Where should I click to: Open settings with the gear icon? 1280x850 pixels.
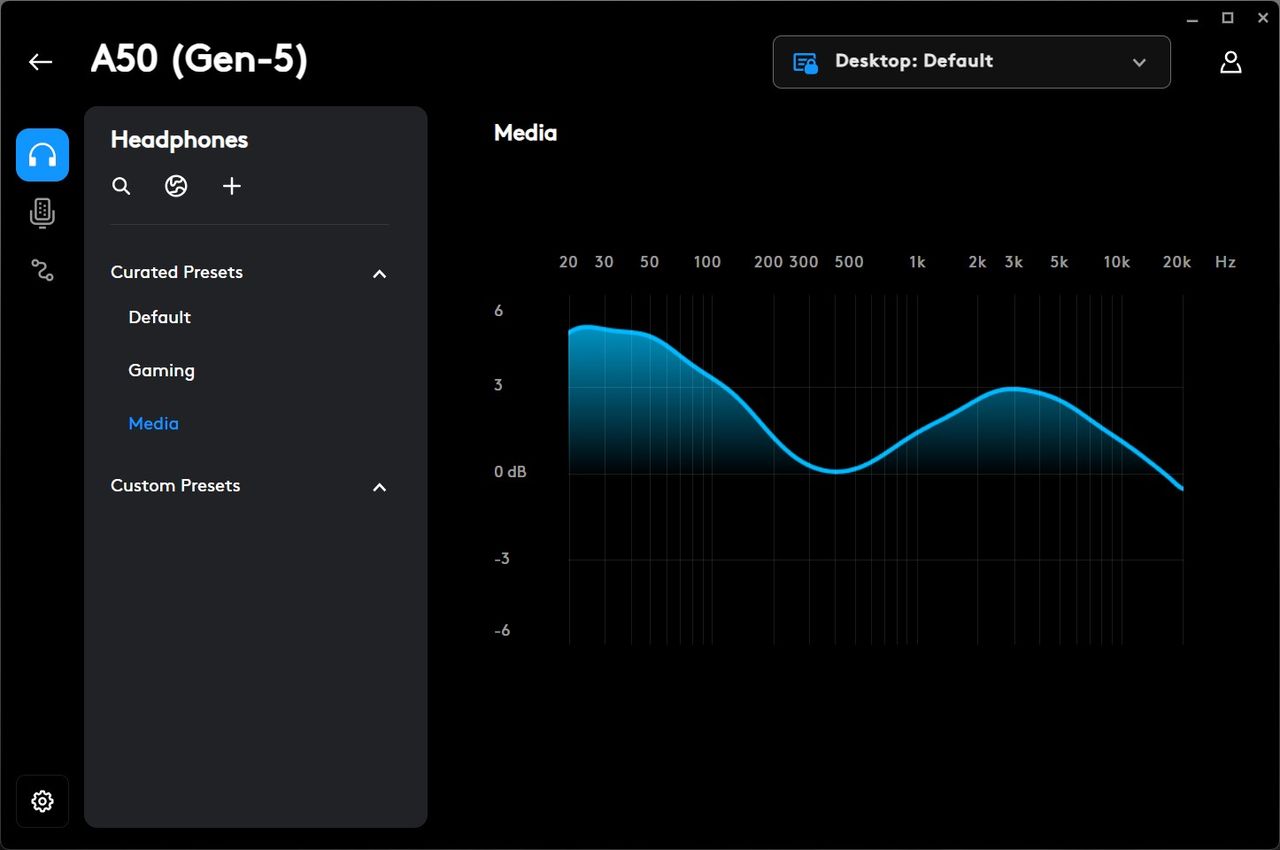(x=42, y=801)
